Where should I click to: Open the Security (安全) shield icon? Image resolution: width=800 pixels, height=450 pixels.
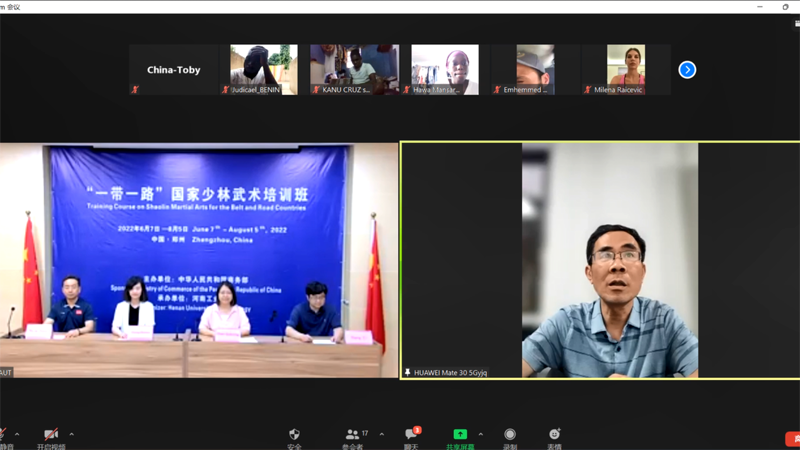pos(294,435)
